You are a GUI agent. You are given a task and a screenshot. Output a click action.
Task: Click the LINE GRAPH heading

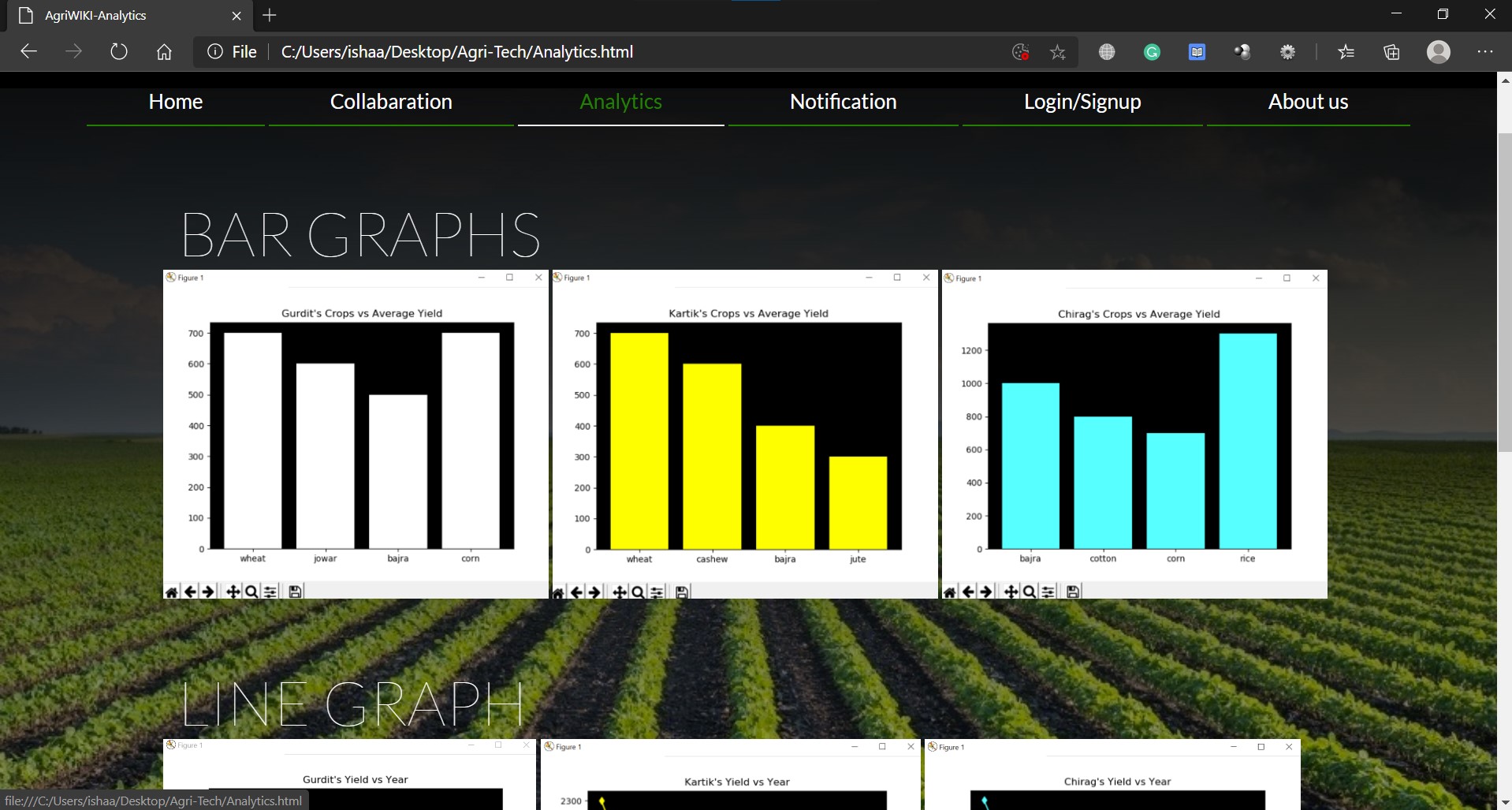pos(352,704)
